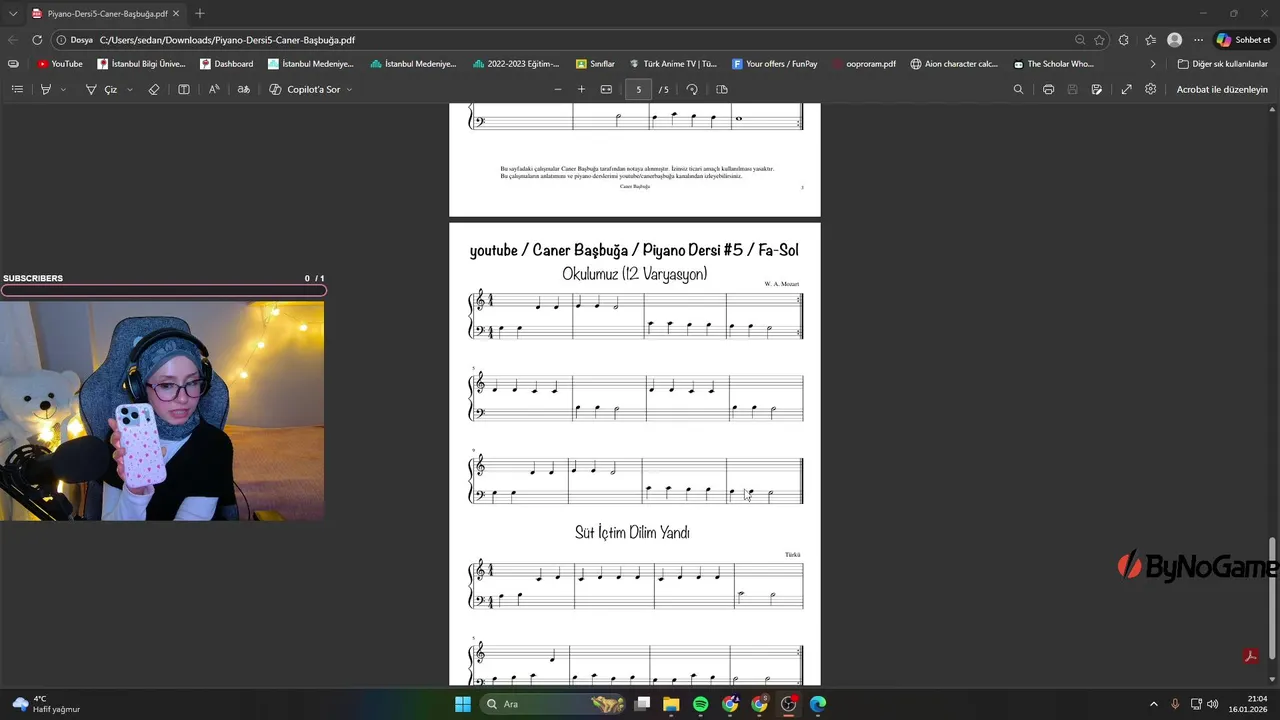Show hidden system tray icons
The image size is (1280, 720).
coord(1153,704)
